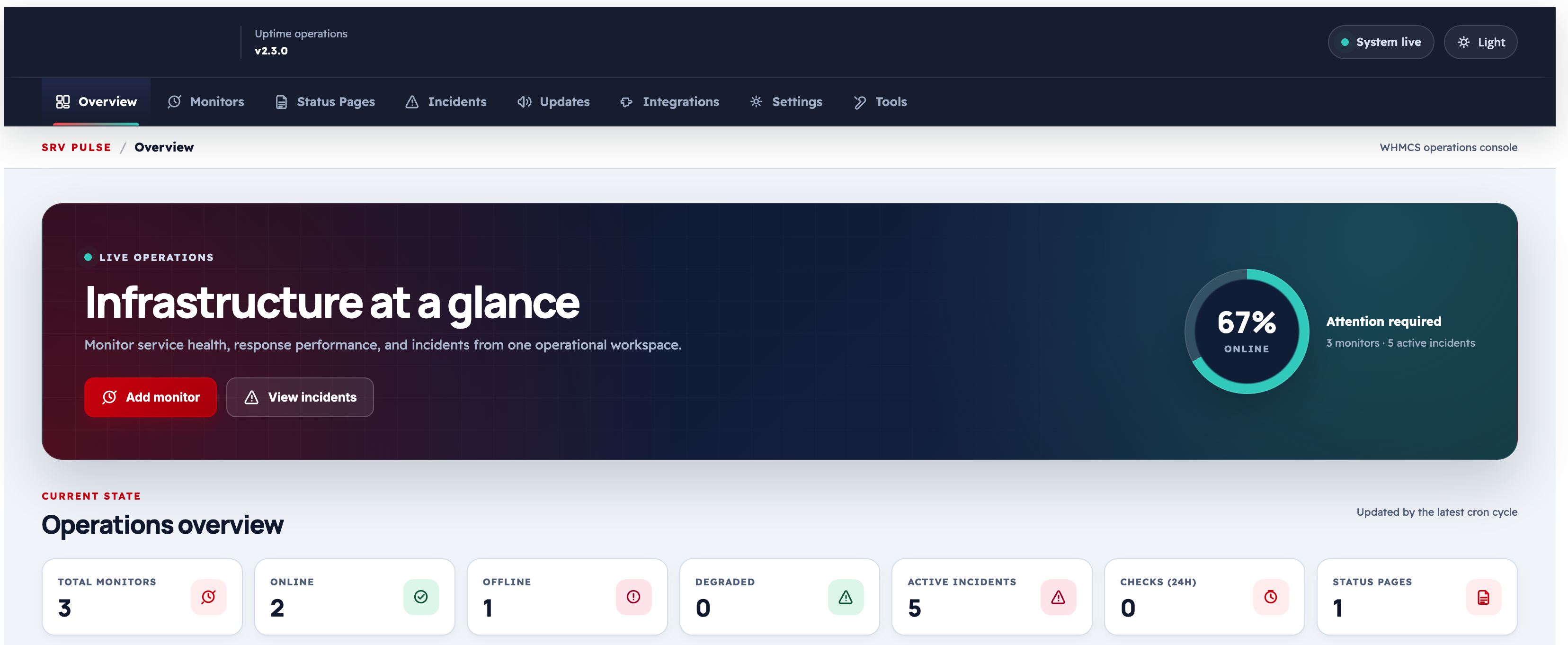Toggle the Light theme switch
This screenshot has width=1568, height=645.
[x=1480, y=42]
